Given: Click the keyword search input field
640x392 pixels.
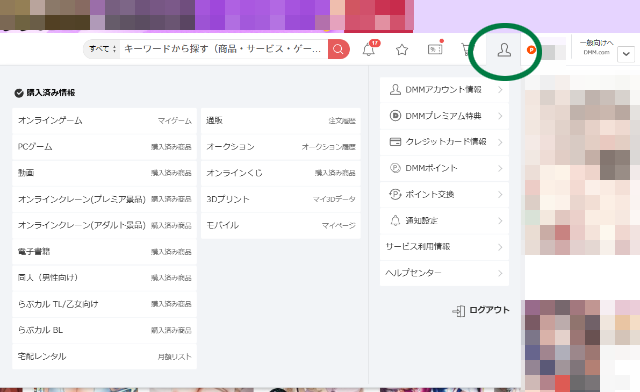Looking at the screenshot, I should [x=224, y=49].
